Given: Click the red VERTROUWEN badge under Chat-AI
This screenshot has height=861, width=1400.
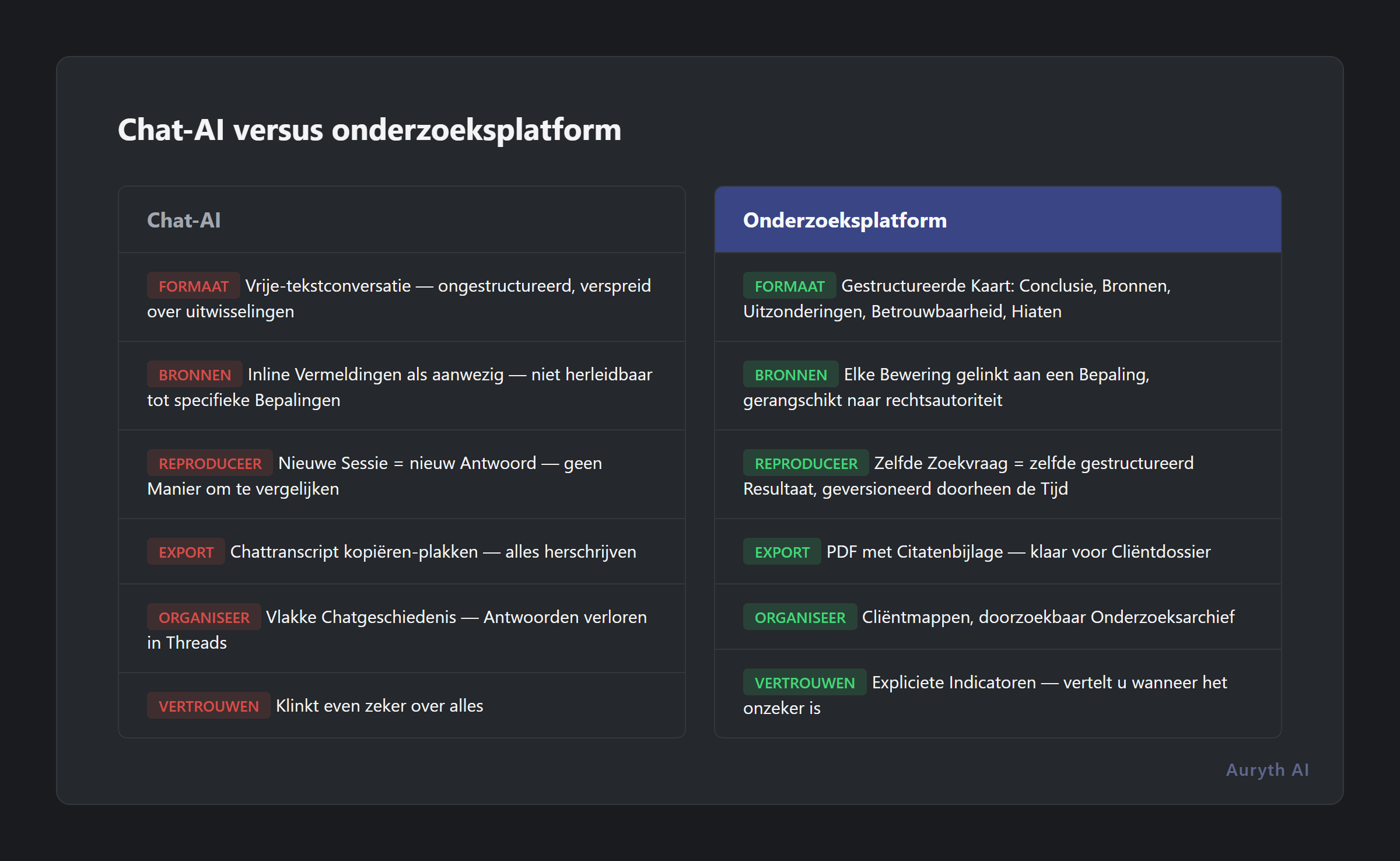Looking at the screenshot, I should 208,705.
